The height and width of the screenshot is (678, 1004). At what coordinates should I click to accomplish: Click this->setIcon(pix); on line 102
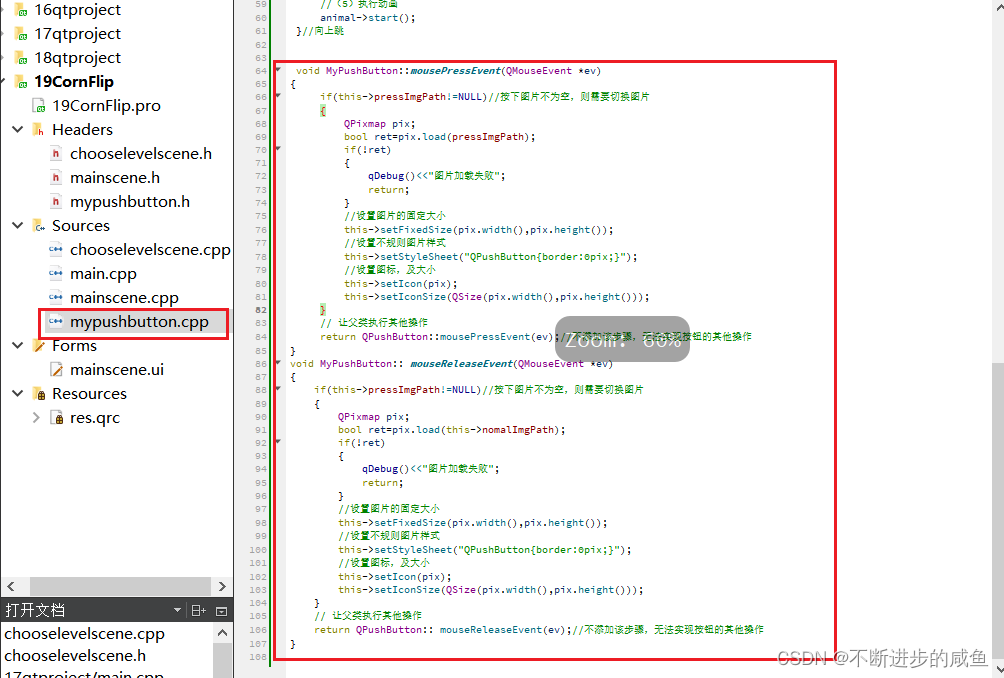(x=394, y=577)
